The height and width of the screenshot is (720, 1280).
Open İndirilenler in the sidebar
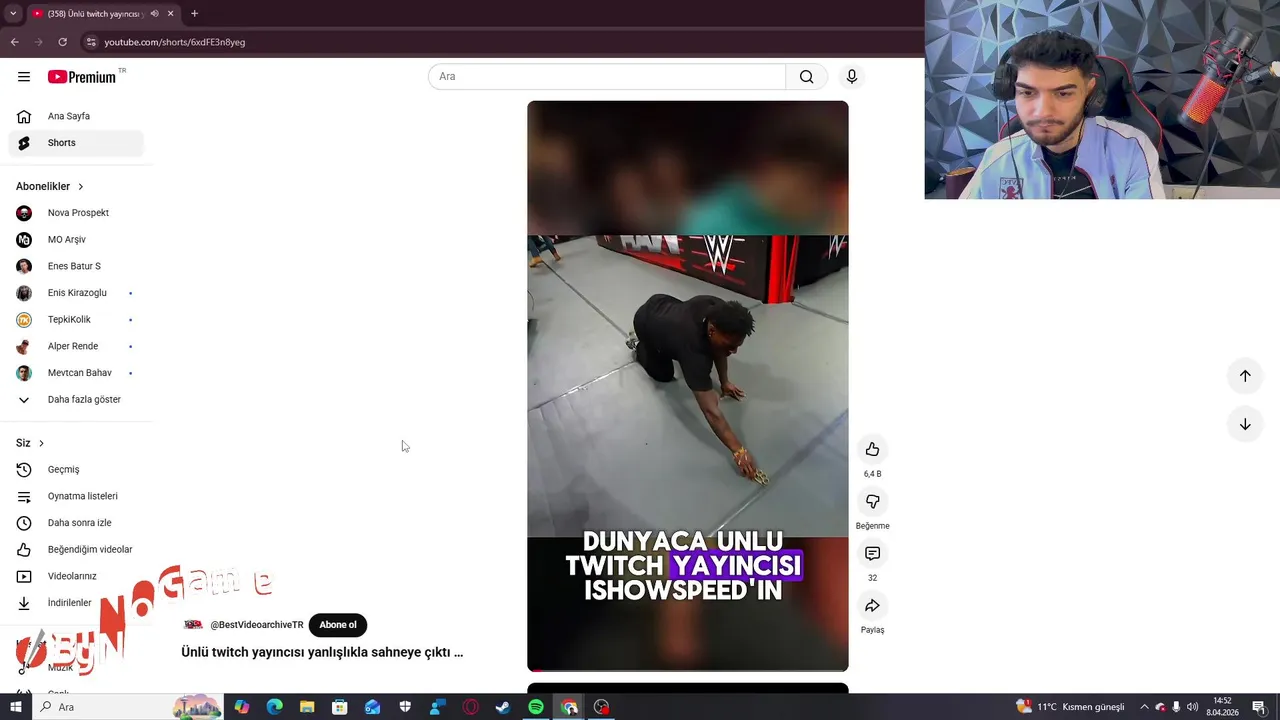(x=76, y=603)
